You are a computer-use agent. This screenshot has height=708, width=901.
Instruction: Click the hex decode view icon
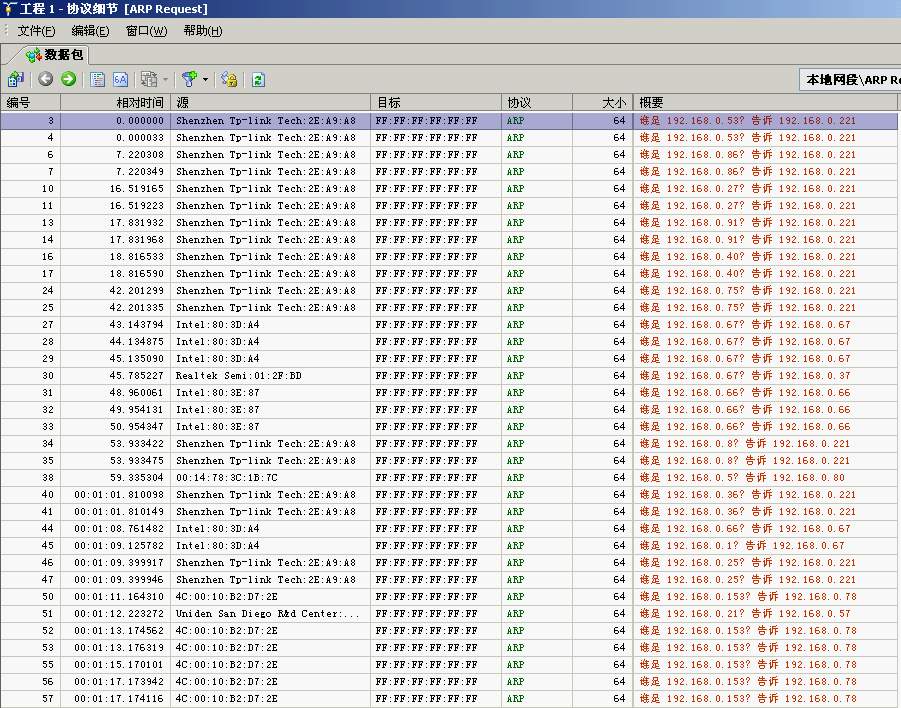[120, 79]
